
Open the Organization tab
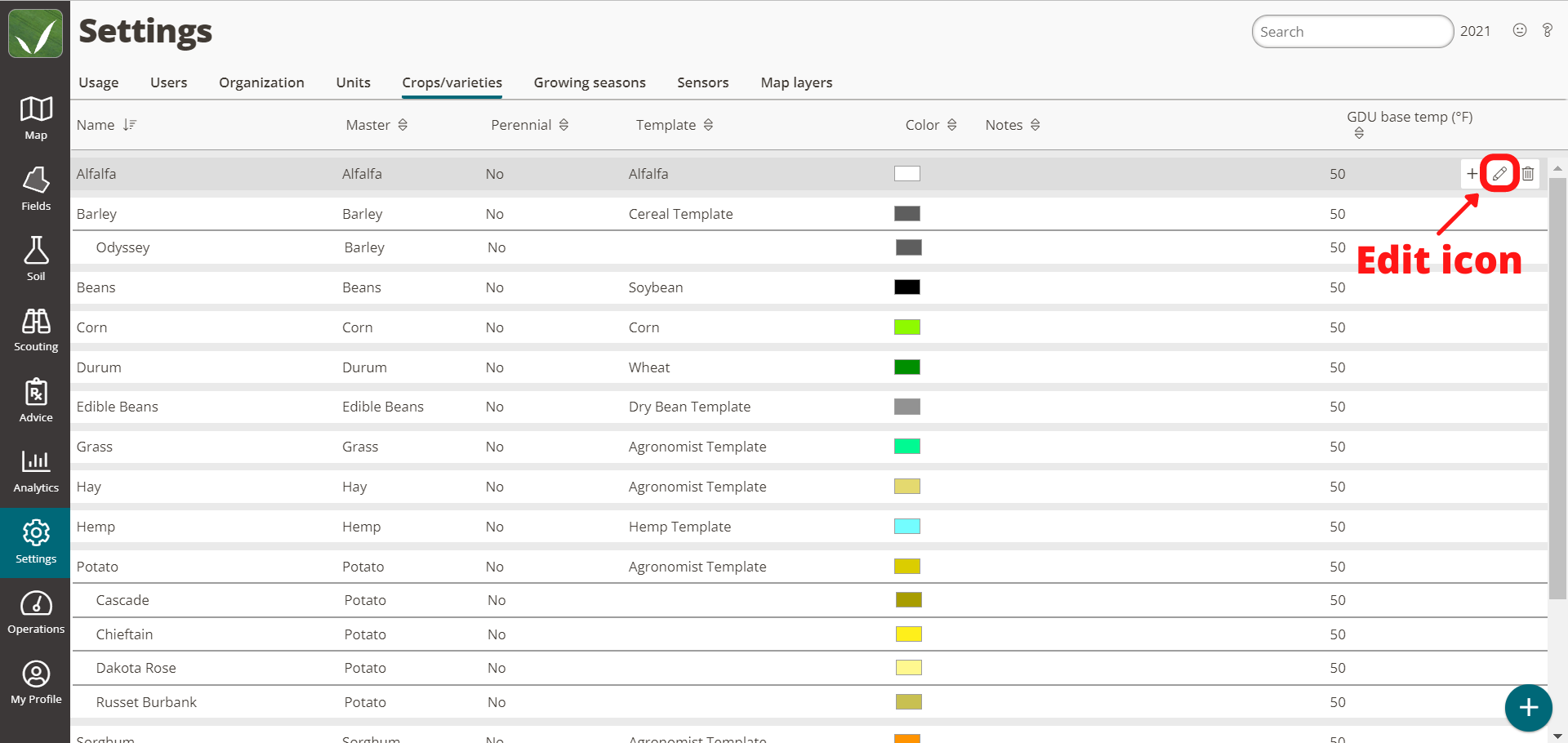[x=261, y=82]
